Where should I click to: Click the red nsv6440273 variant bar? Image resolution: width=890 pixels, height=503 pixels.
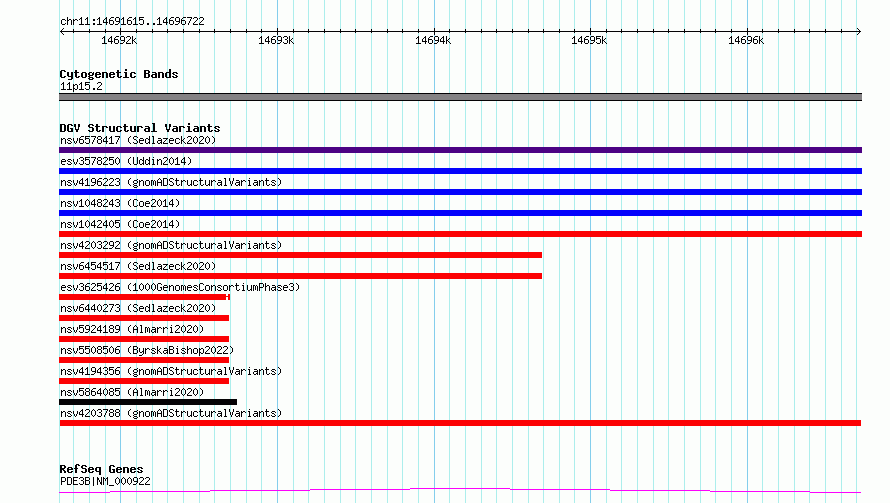click(x=144, y=318)
